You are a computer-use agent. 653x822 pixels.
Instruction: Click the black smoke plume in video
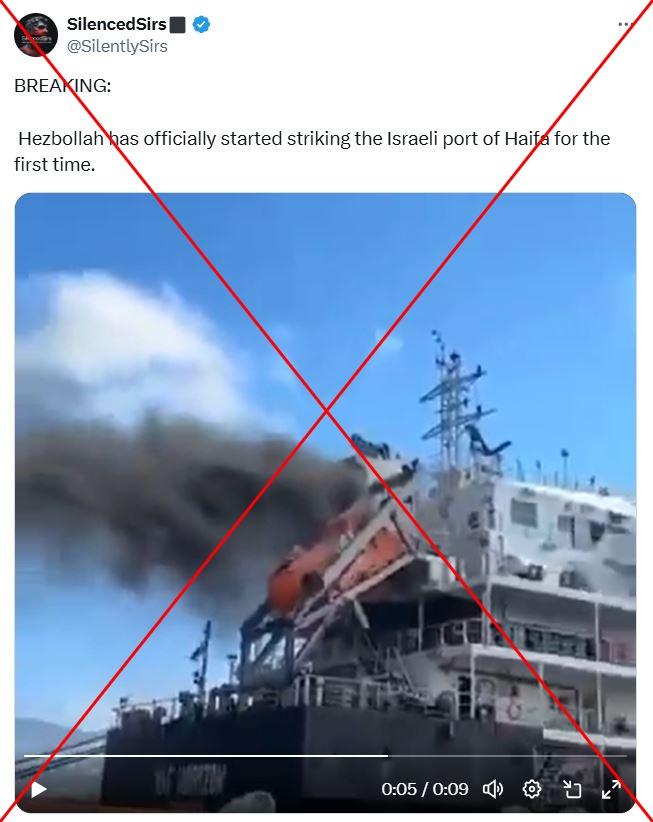pyautogui.click(x=173, y=503)
